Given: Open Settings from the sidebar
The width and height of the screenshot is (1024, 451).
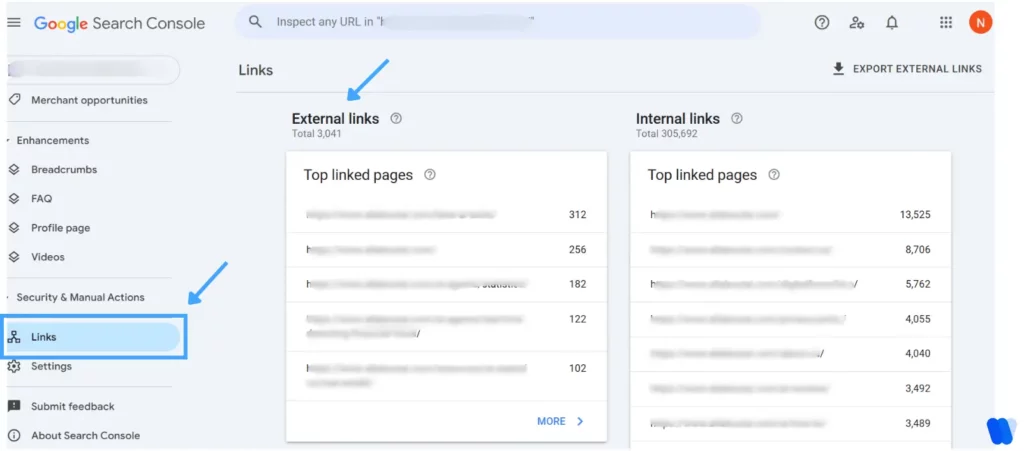Looking at the screenshot, I should click(52, 366).
